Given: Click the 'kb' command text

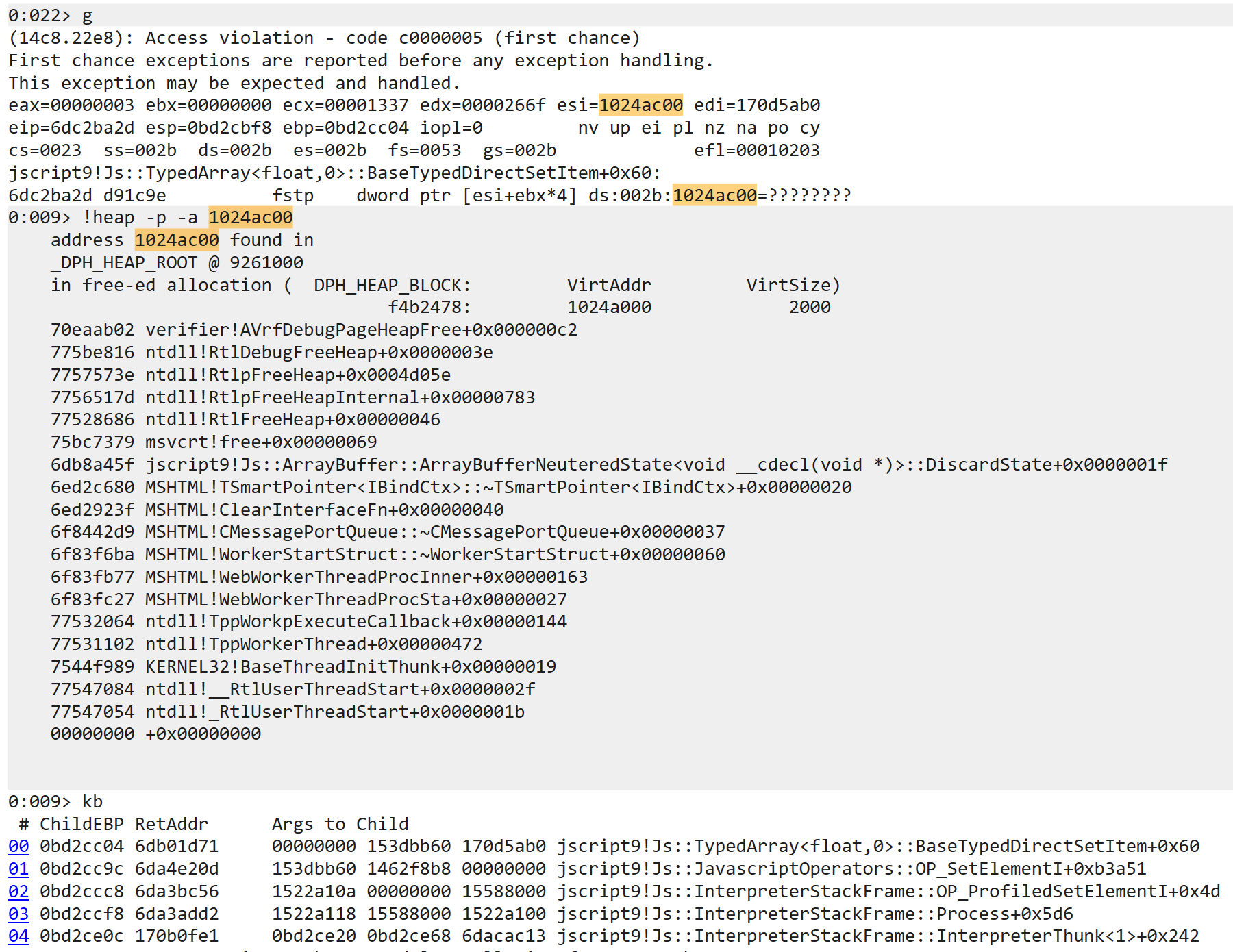Looking at the screenshot, I should pyautogui.click(x=92, y=802).
